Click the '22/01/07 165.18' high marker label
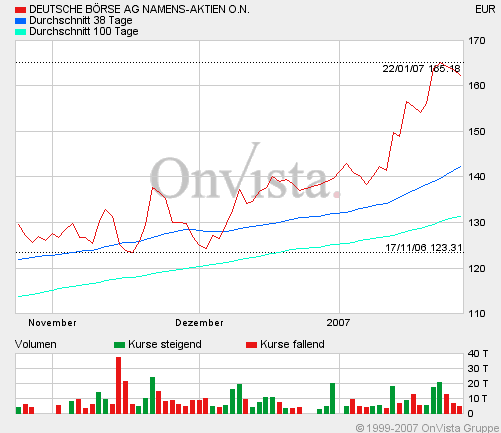Image resolution: width=501 pixels, height=433 pixels. point(421,69)
